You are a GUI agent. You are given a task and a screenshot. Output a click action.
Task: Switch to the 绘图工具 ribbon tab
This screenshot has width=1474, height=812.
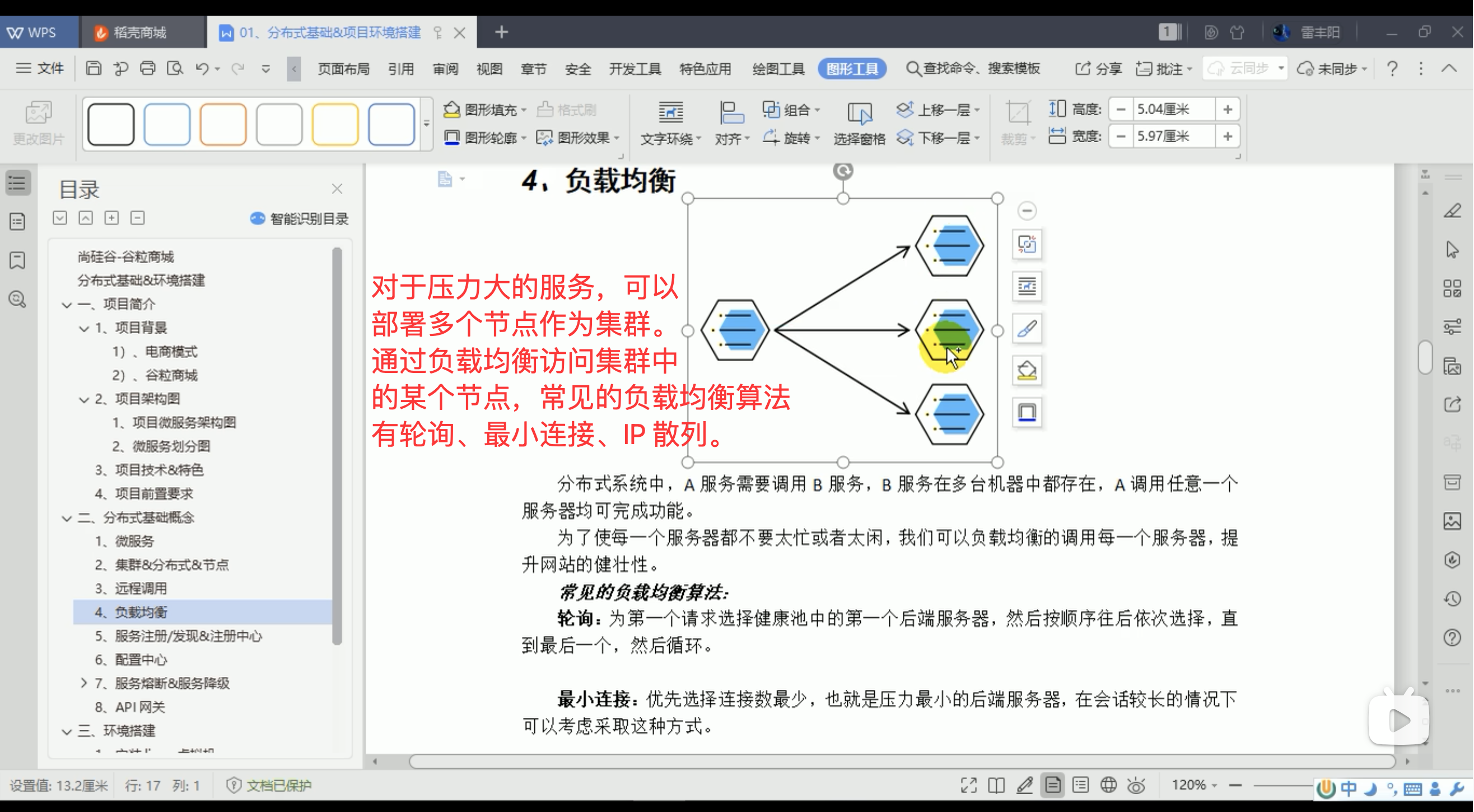coord(778,69)
